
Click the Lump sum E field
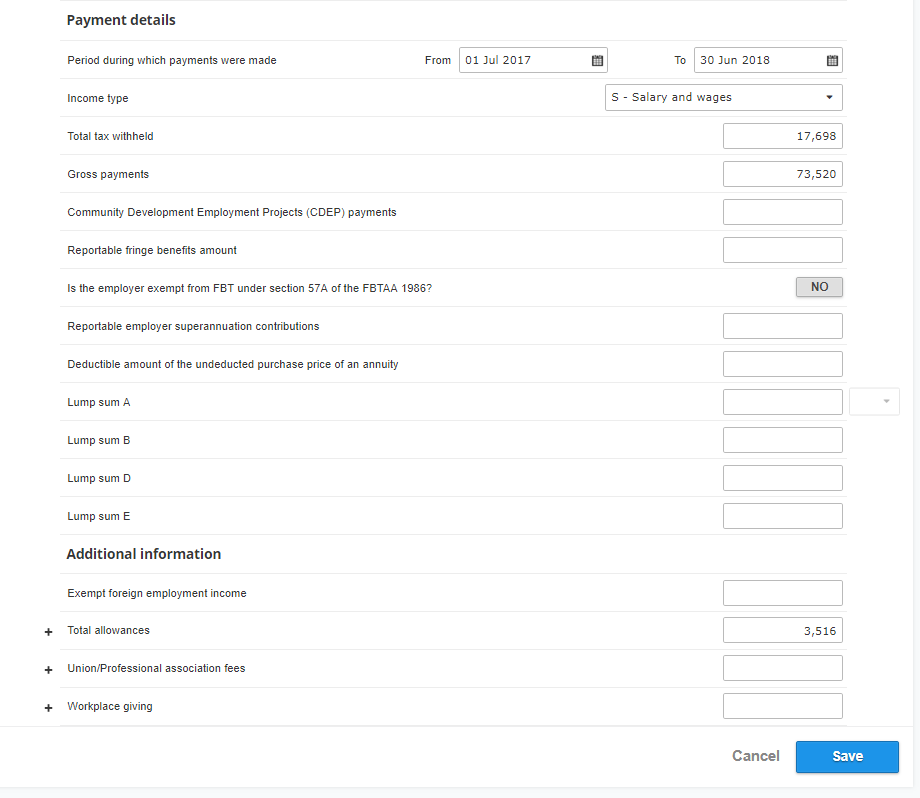(783, 516)
